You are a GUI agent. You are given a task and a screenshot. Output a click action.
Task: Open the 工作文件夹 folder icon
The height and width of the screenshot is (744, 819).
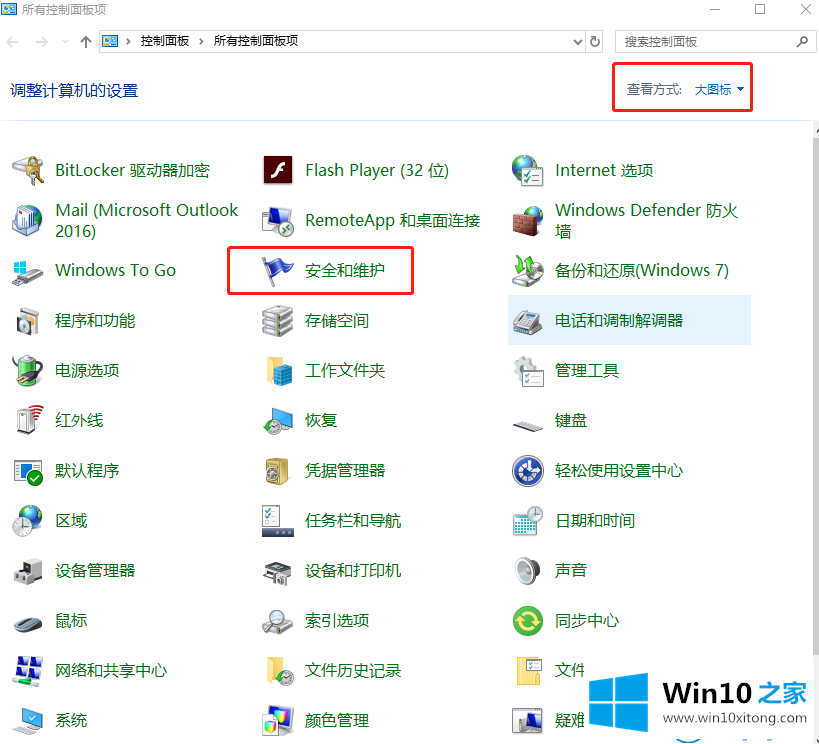pos(279,370)
